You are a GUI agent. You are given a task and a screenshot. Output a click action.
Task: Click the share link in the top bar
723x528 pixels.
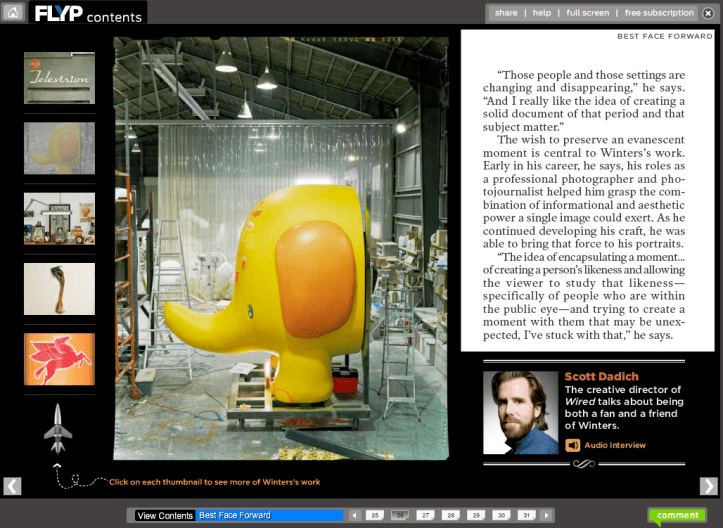(x=506, y=13)
